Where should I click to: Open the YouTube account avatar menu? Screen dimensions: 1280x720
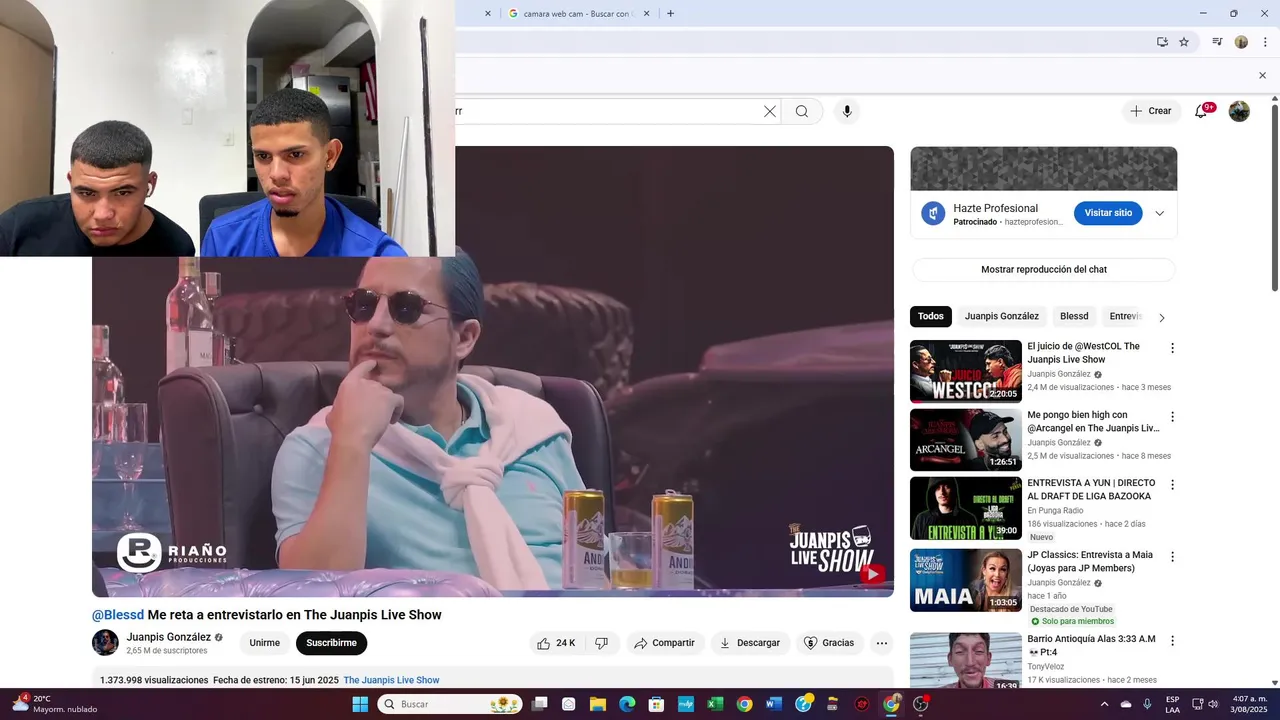tap(1239, 111)
